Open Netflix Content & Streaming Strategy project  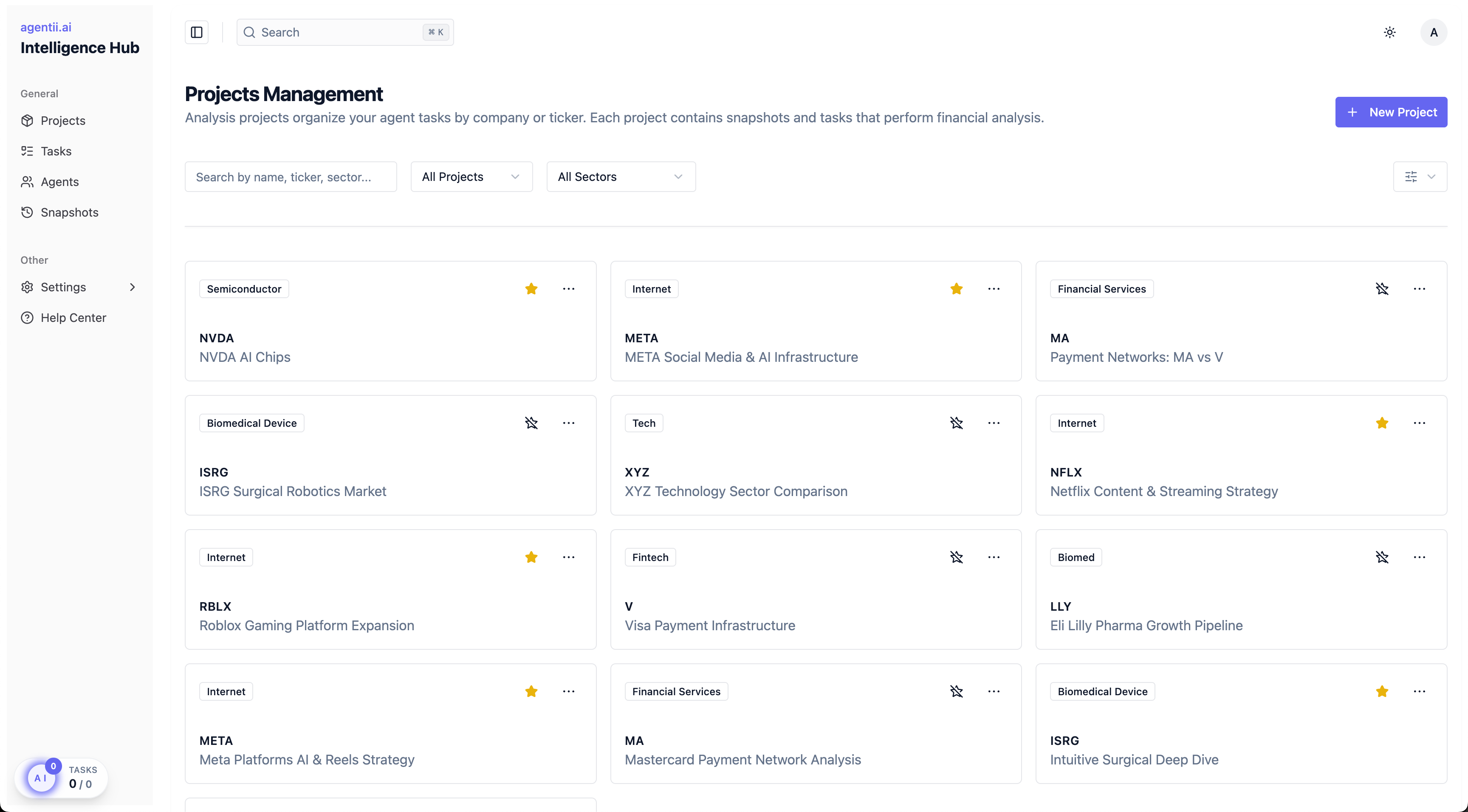click(1164, 491)
